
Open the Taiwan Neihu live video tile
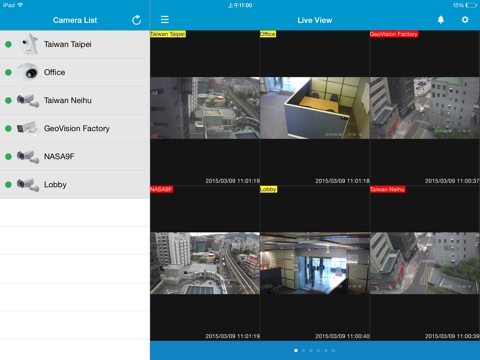click(425, 263)
